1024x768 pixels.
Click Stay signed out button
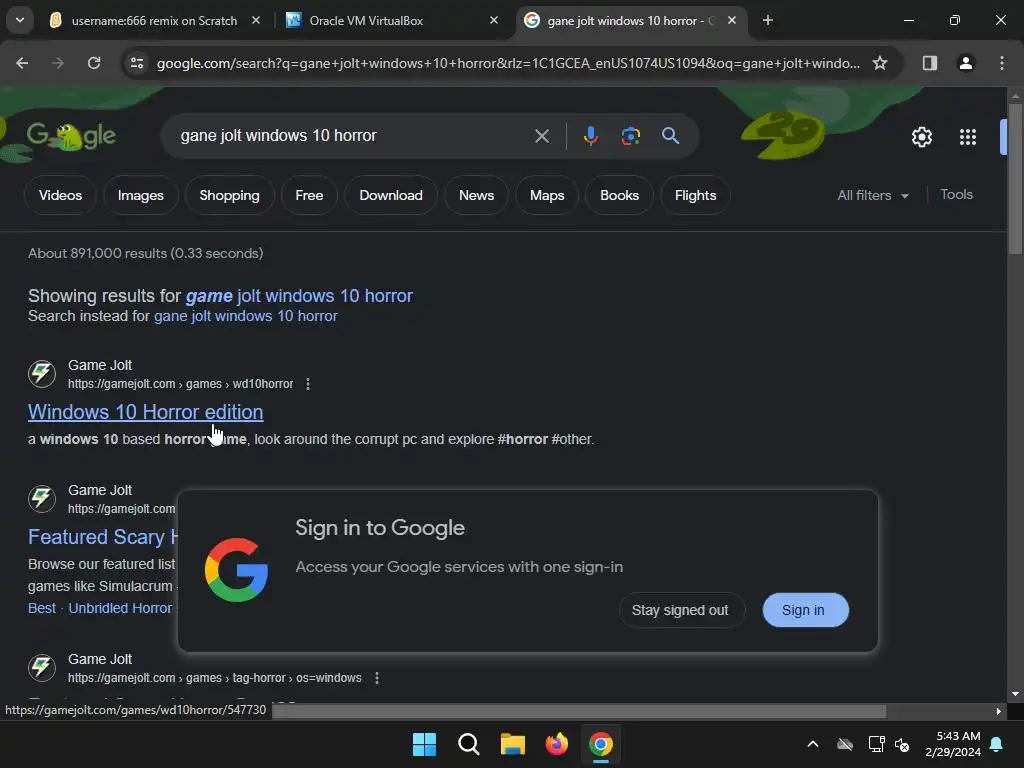click(680, 610)
